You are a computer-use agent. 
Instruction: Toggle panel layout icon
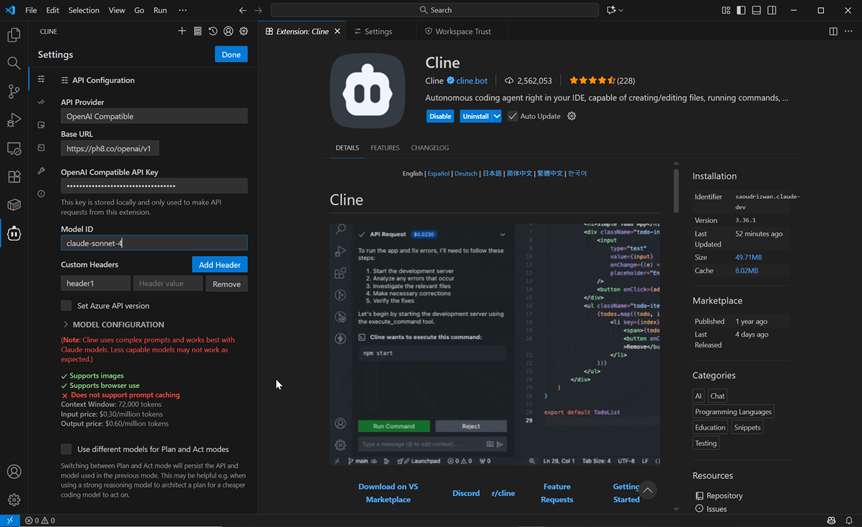pos(756,10)
